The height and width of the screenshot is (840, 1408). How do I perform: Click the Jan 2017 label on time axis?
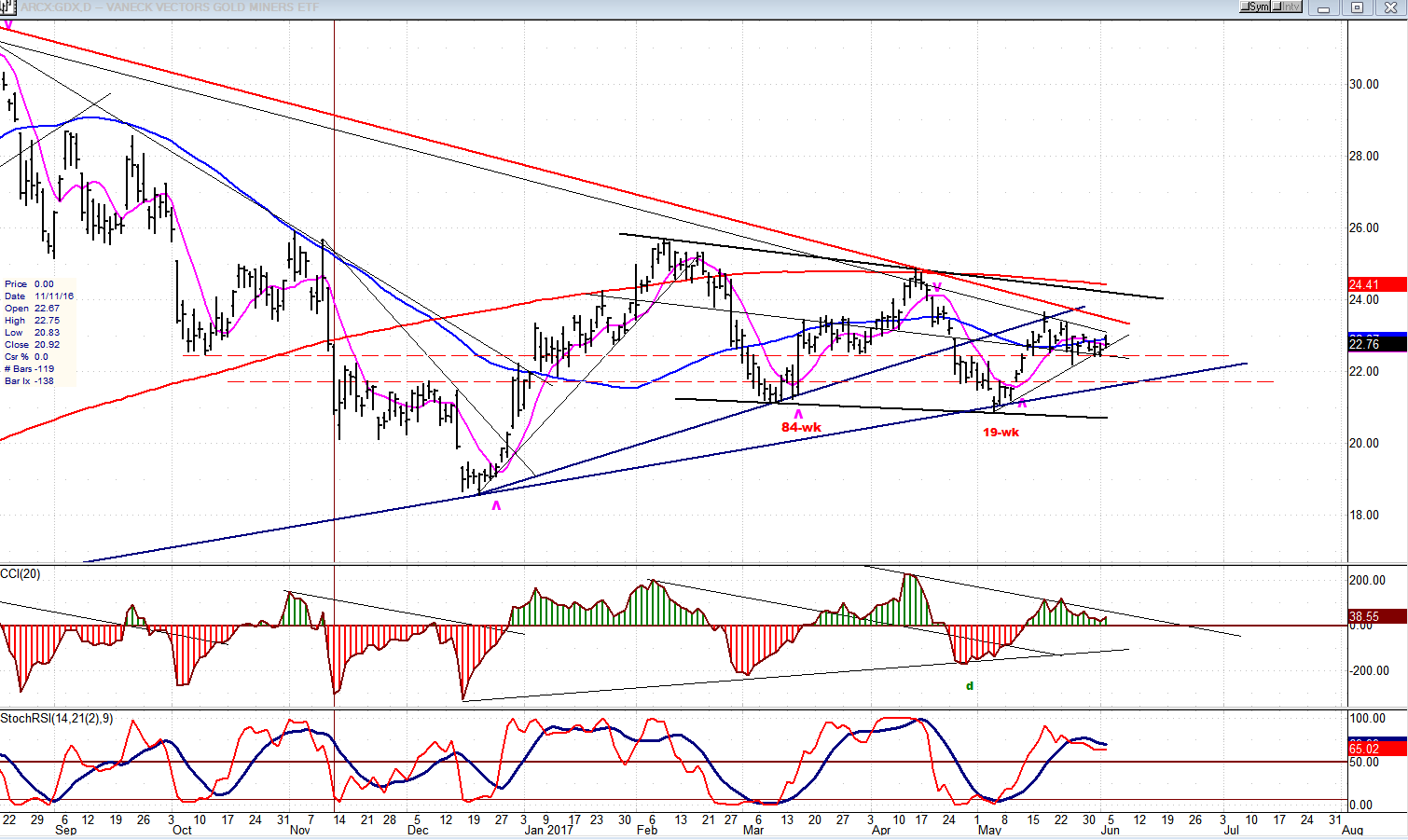click(548, 830)
